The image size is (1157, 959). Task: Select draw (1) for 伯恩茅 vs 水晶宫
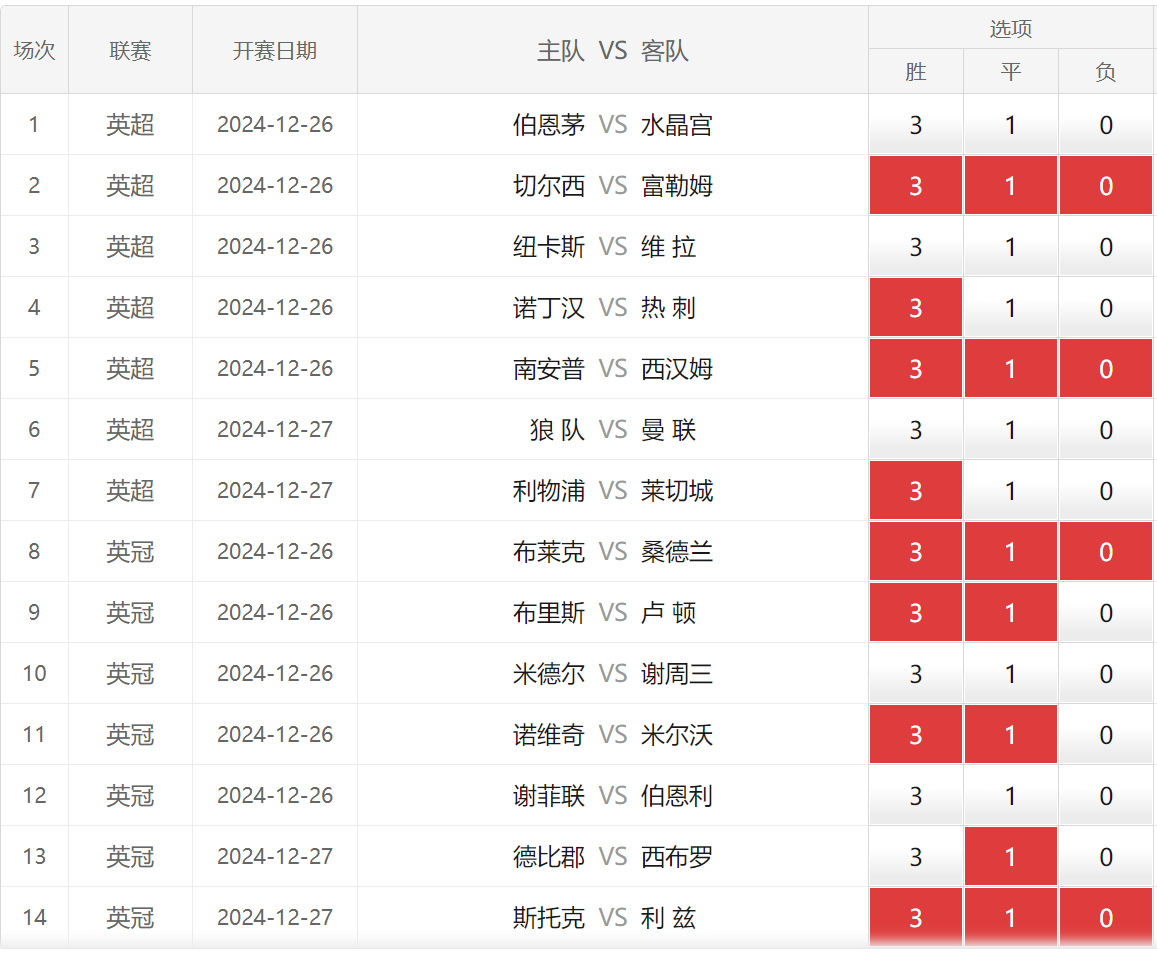1011,125
